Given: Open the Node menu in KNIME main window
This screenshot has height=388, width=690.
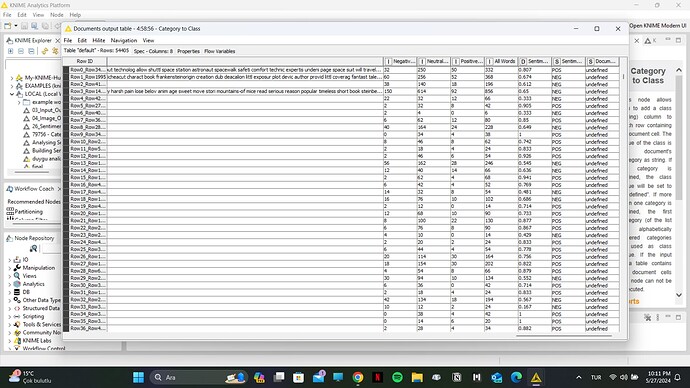Looking at the screenshot, I should coord(57,15).
